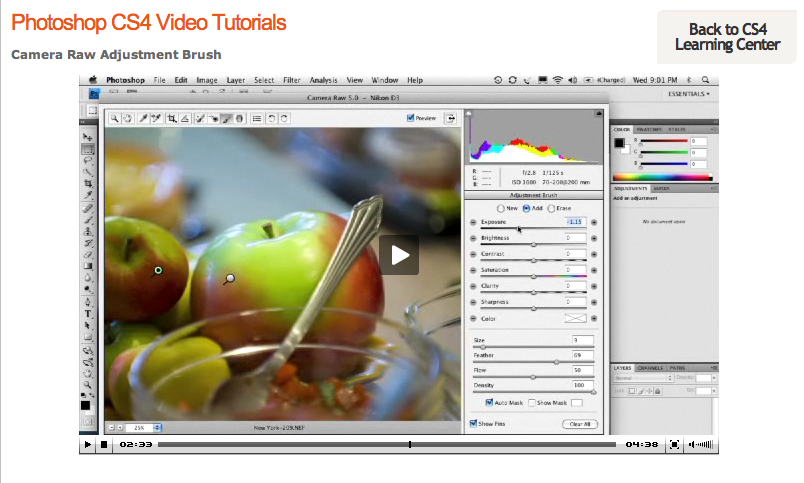Select the Hand tool in Camera Raw toolbar
This screenshot has width=804, height=483.
tap(127, 118)
